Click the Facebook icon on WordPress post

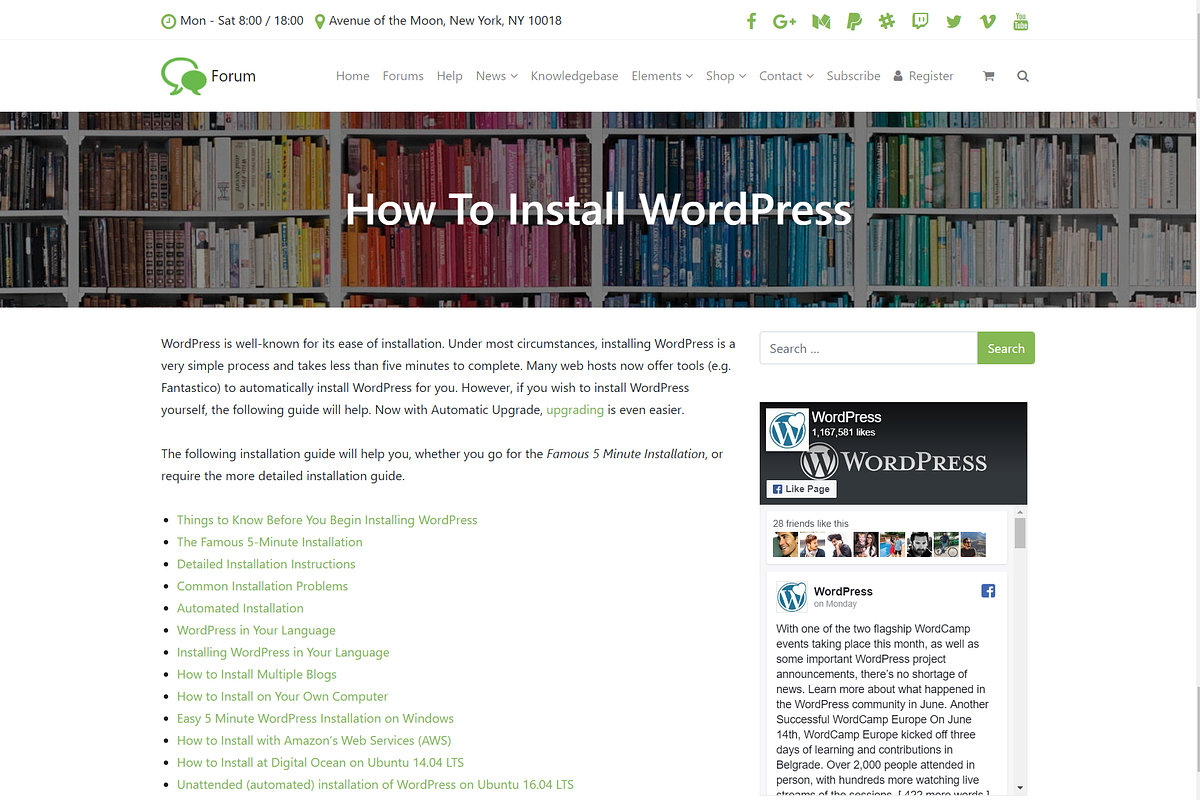[x=988, y=591]
